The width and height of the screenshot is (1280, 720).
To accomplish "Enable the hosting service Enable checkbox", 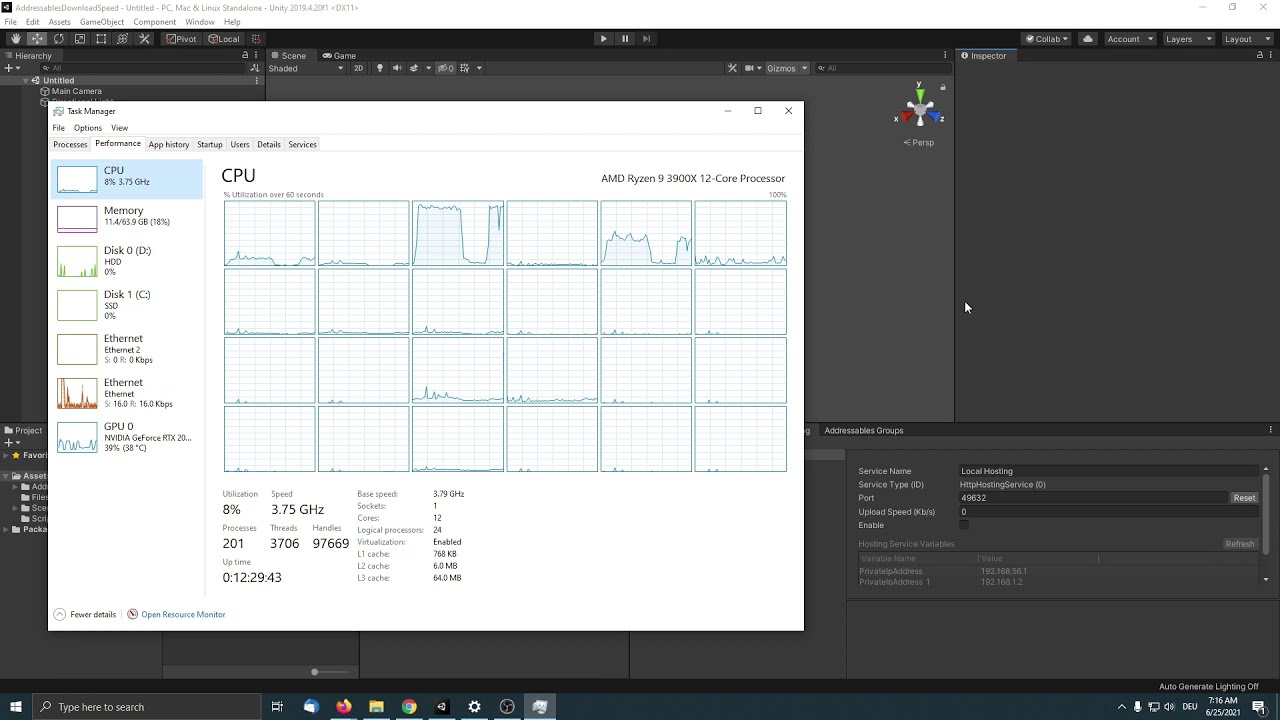I will (963, 525).
